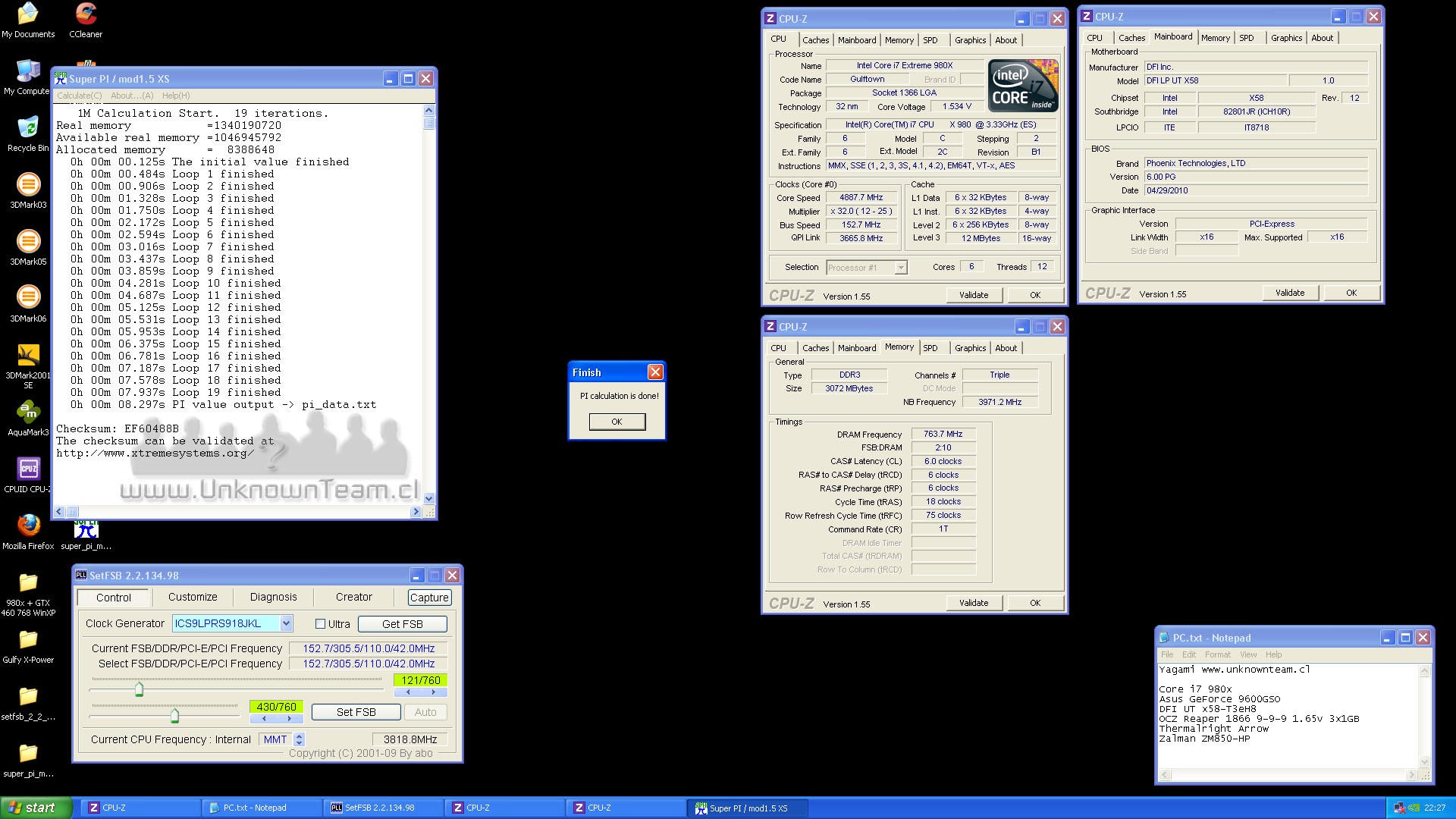1456x819 pixels.
Task: Open the 3DMark2001 SE desktop icon
Action: (x=28, y=355)
